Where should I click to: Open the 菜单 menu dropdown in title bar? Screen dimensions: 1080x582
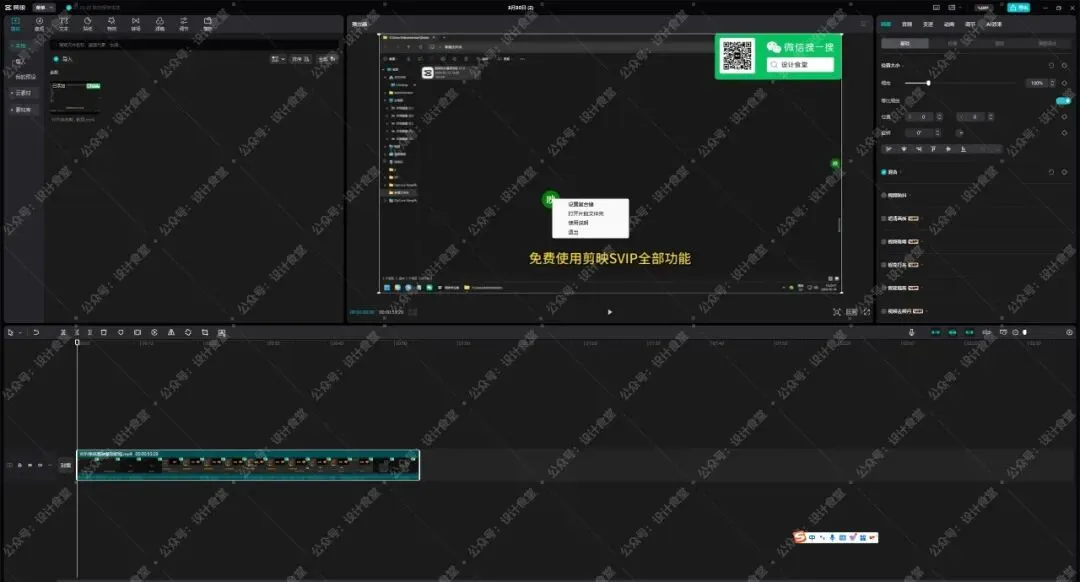tap(43, 8)
